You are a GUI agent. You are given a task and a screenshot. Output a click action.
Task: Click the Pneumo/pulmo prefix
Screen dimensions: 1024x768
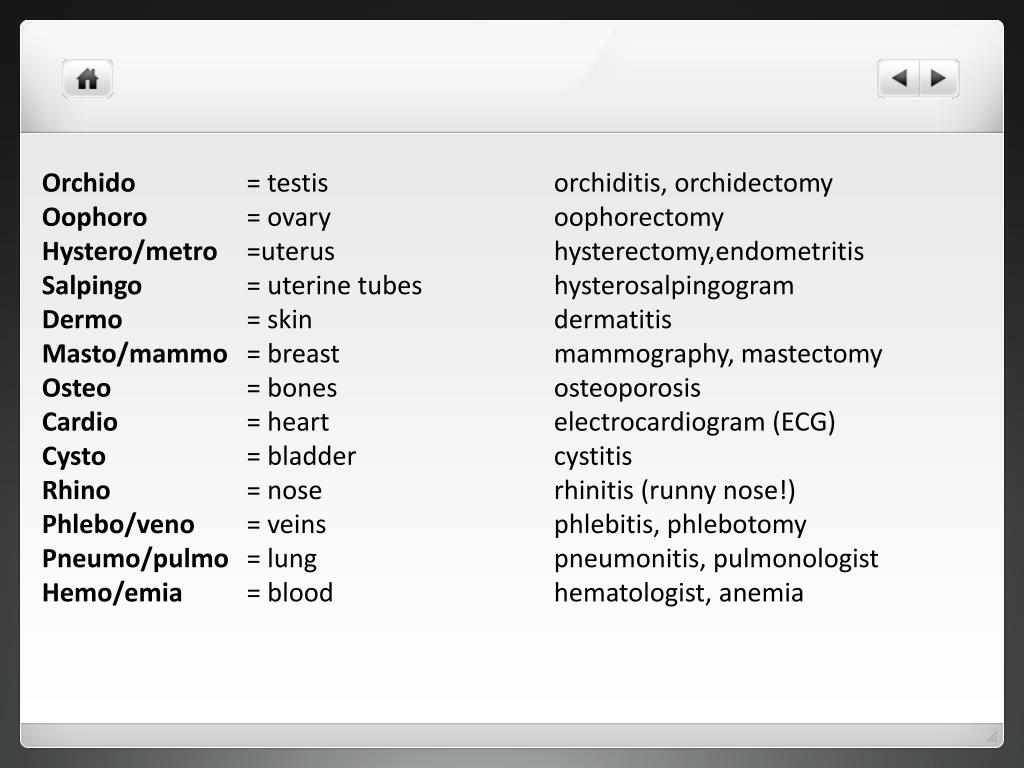point(135,559)
